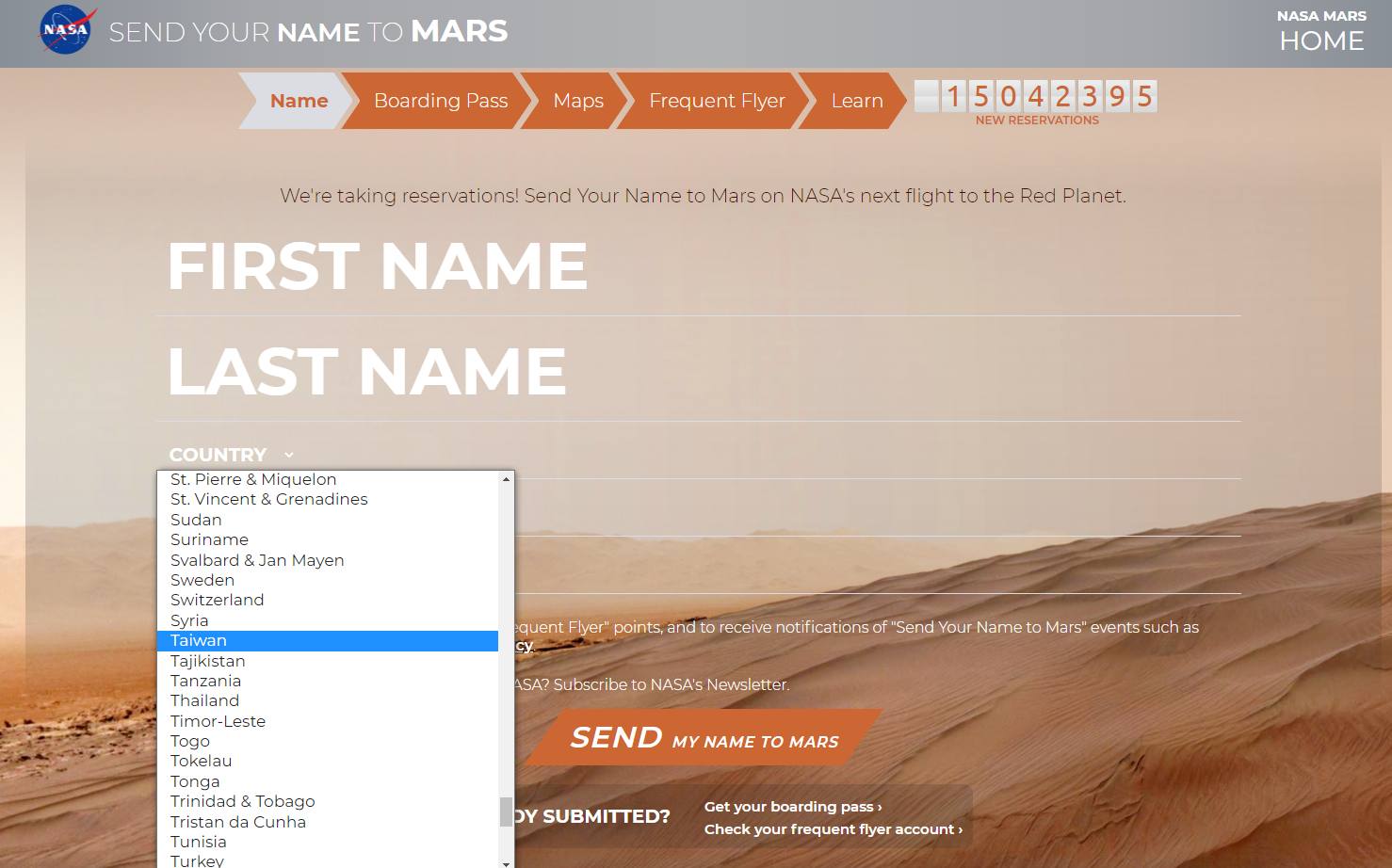Image resolution: width=1392 pixels, height=868 pixels.
Task: Click the FIRST NAME input field
Action: tap(699, 266)
